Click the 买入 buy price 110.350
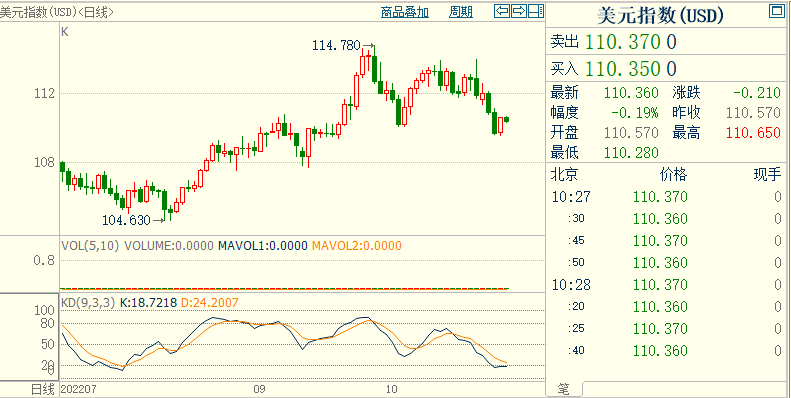The width and height of the screenshot is (791, 398). point(623,69)
